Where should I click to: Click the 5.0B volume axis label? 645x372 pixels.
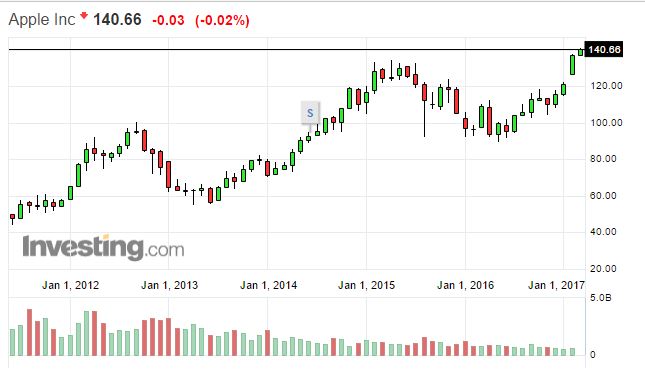(601, 298)
